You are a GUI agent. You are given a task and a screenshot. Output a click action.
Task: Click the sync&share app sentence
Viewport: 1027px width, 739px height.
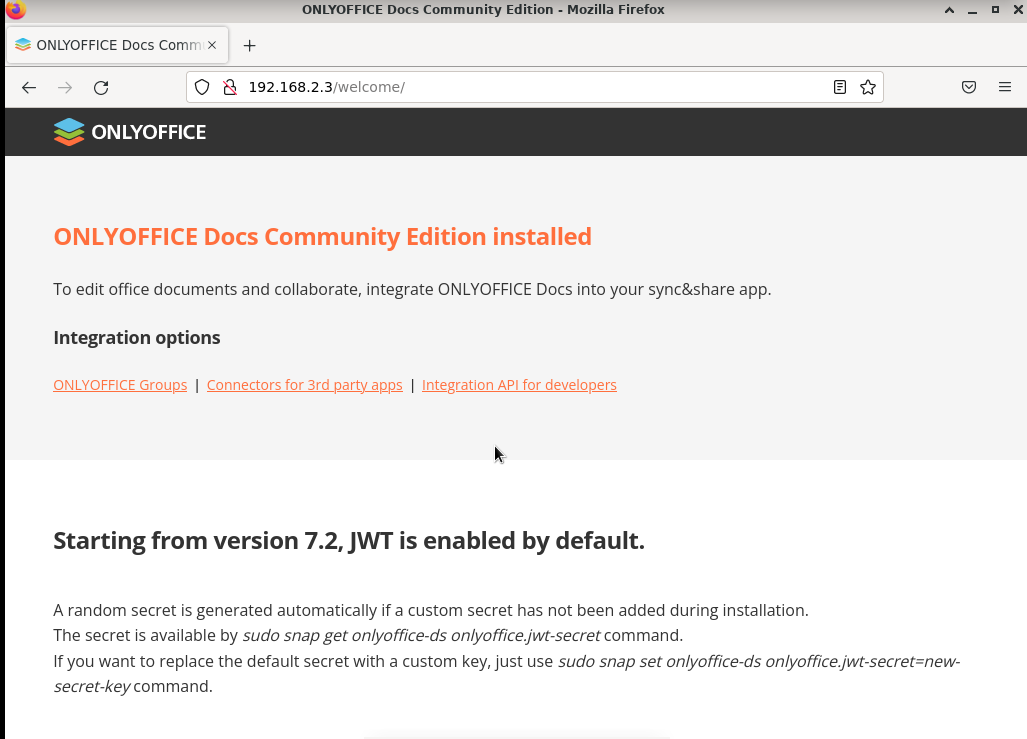coord(412,290)
